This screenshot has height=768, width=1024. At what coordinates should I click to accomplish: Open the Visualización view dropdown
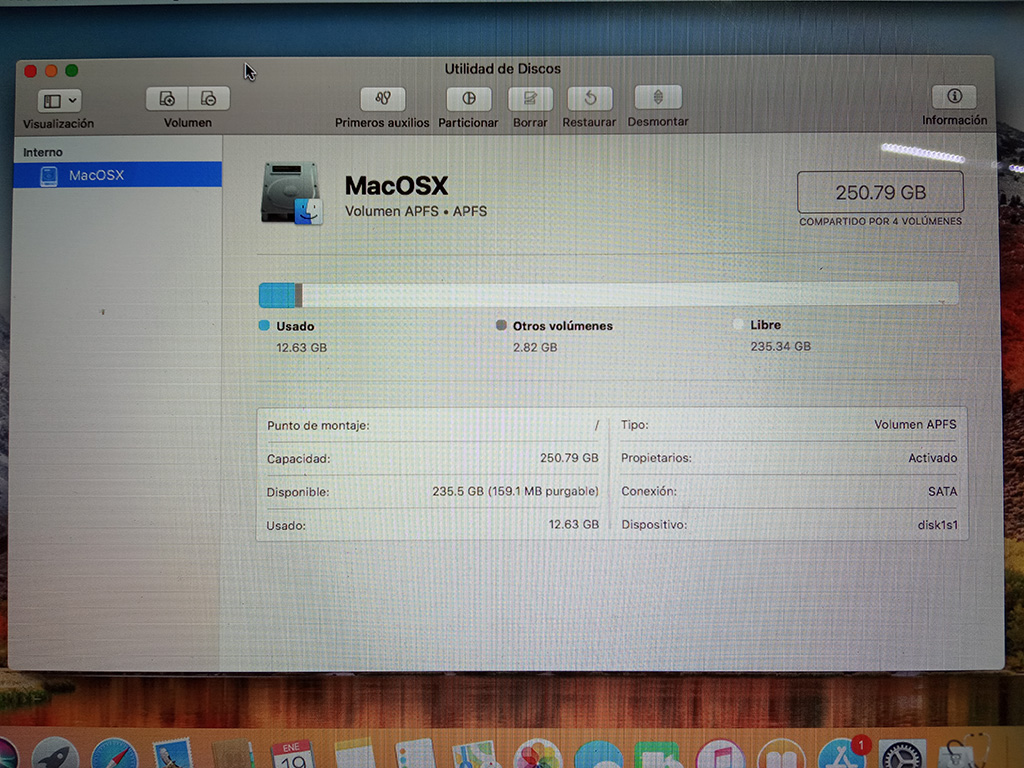coord(59,101)
